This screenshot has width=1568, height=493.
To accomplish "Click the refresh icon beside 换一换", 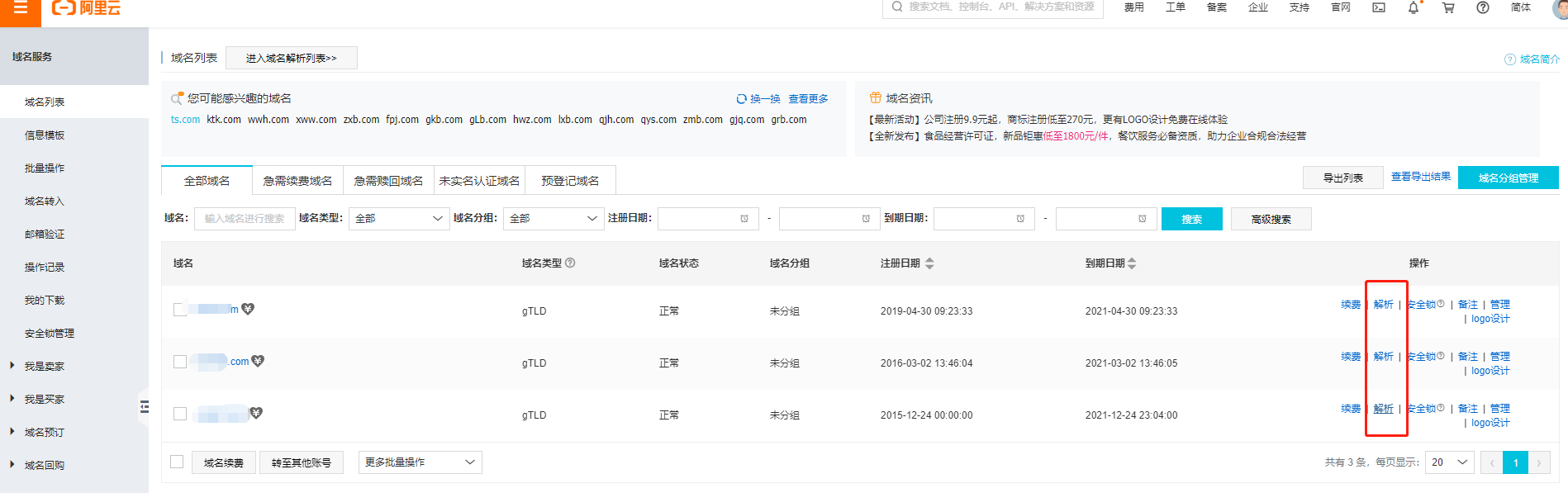I will pyautogui.click(x=741, y=99).
